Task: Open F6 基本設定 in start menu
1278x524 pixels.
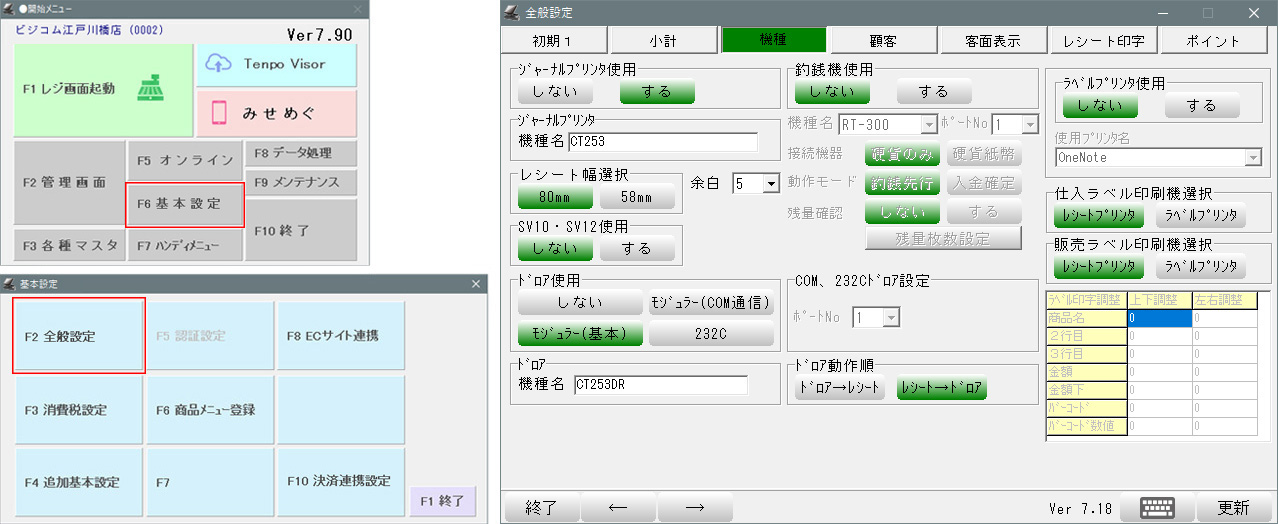Action: click(x=185, y=203)
